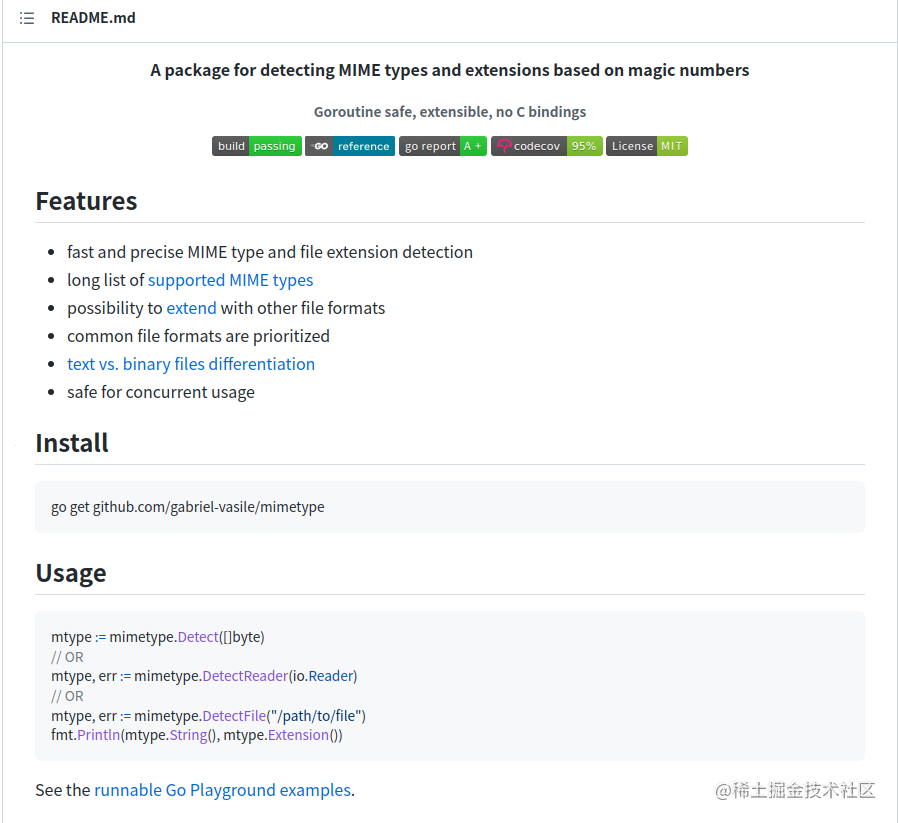This screenshot has width=898, height=823.
Task: Open the README table of contents icon
Action: 27,19
